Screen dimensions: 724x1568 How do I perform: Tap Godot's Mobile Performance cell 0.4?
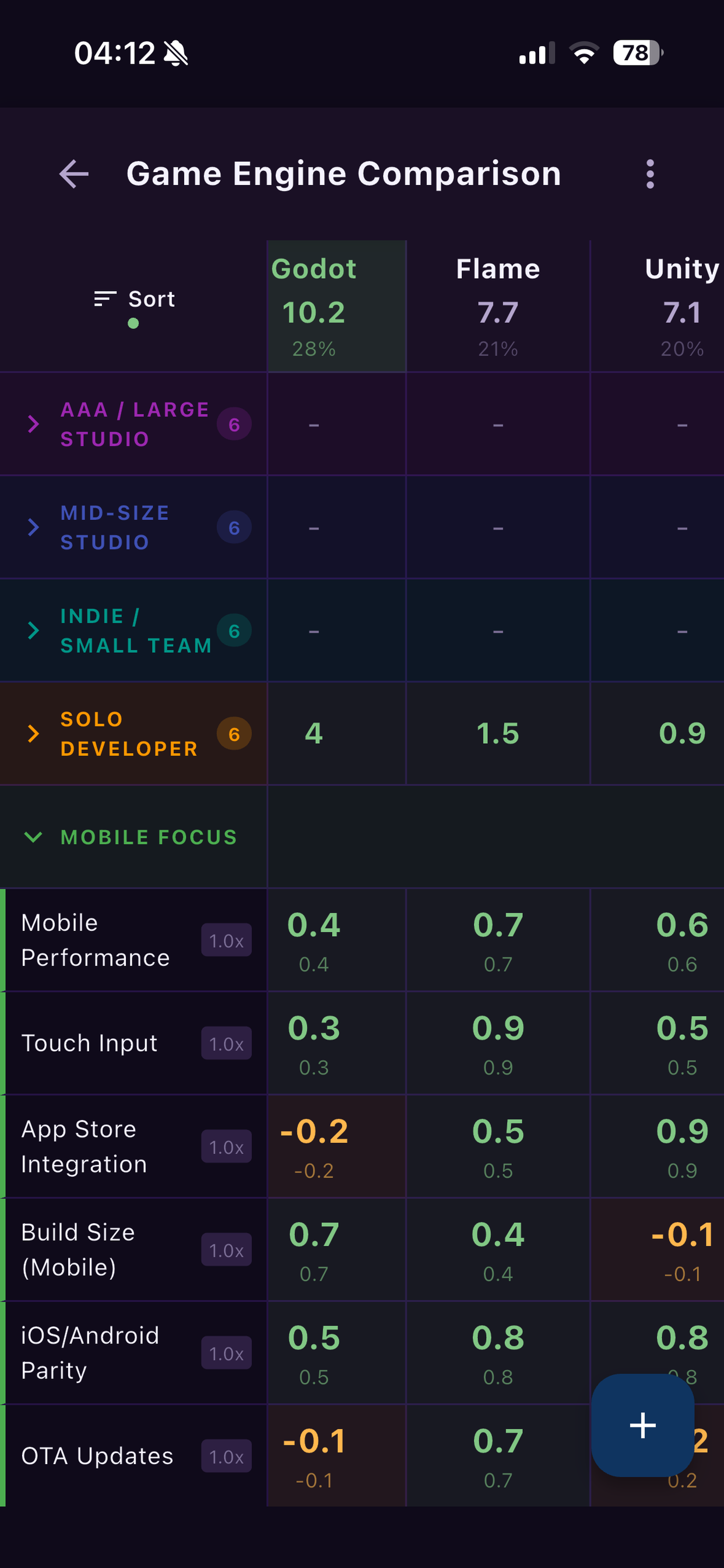tap(336, 940)
